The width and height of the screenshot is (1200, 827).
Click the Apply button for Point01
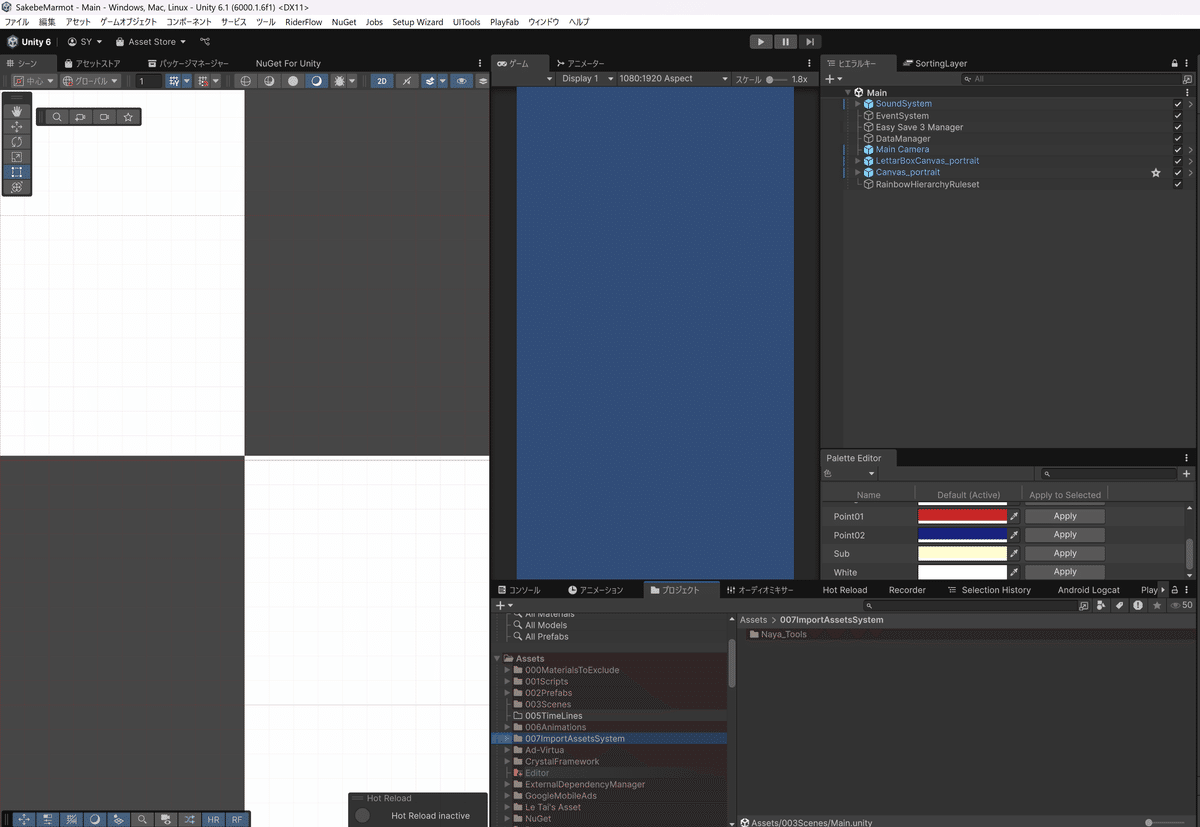click(x=1064, y=515)
